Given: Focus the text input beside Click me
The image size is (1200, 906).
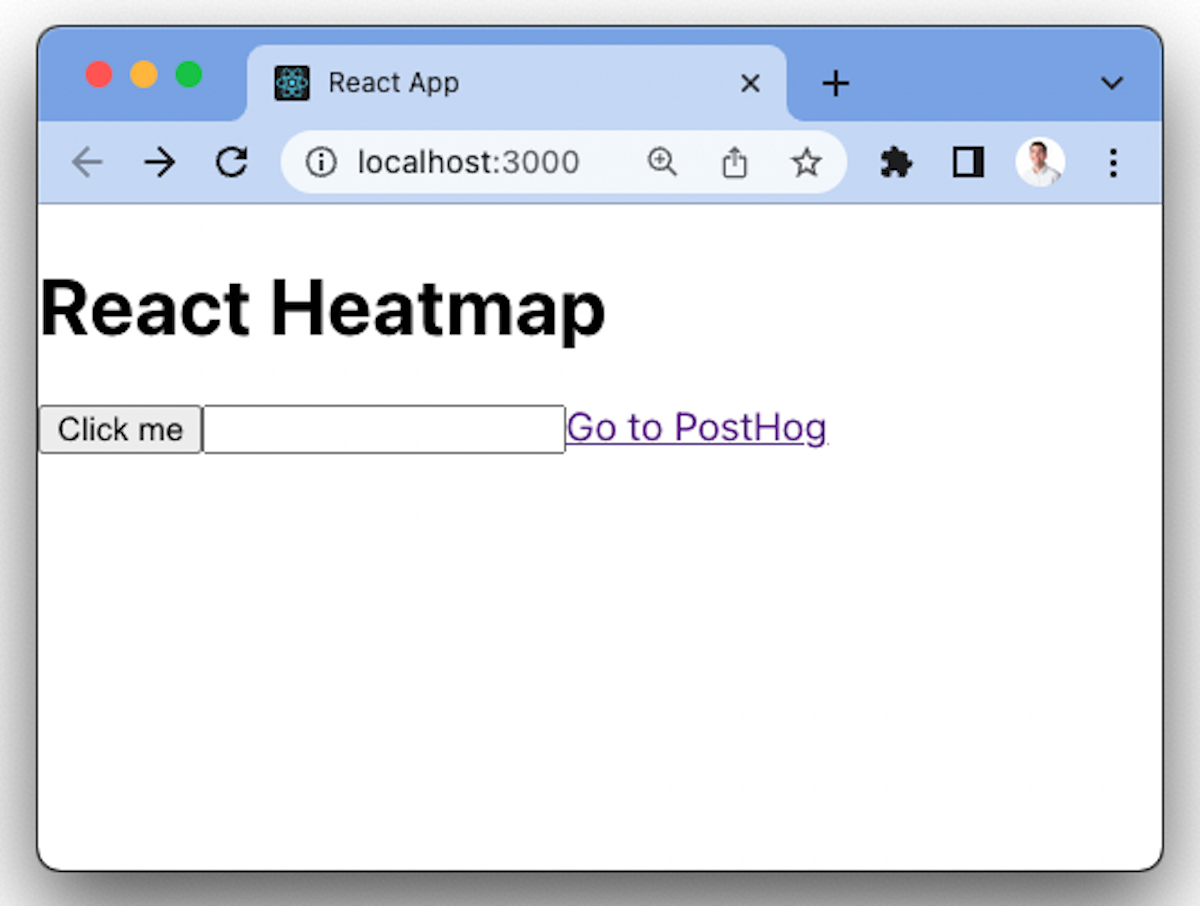Looking at the screenshot, I should click(x=384, y=429).
